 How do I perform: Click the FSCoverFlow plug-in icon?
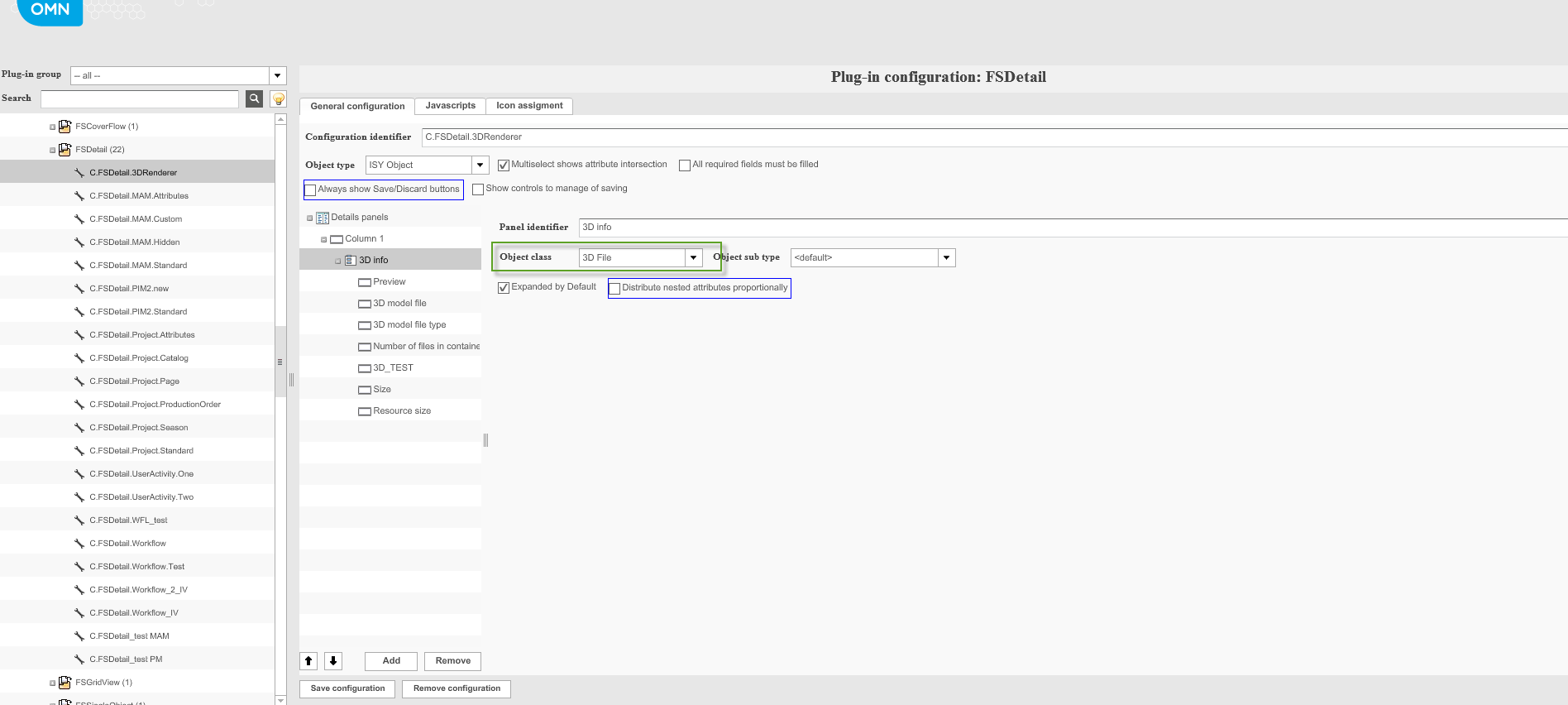[65, 127]
